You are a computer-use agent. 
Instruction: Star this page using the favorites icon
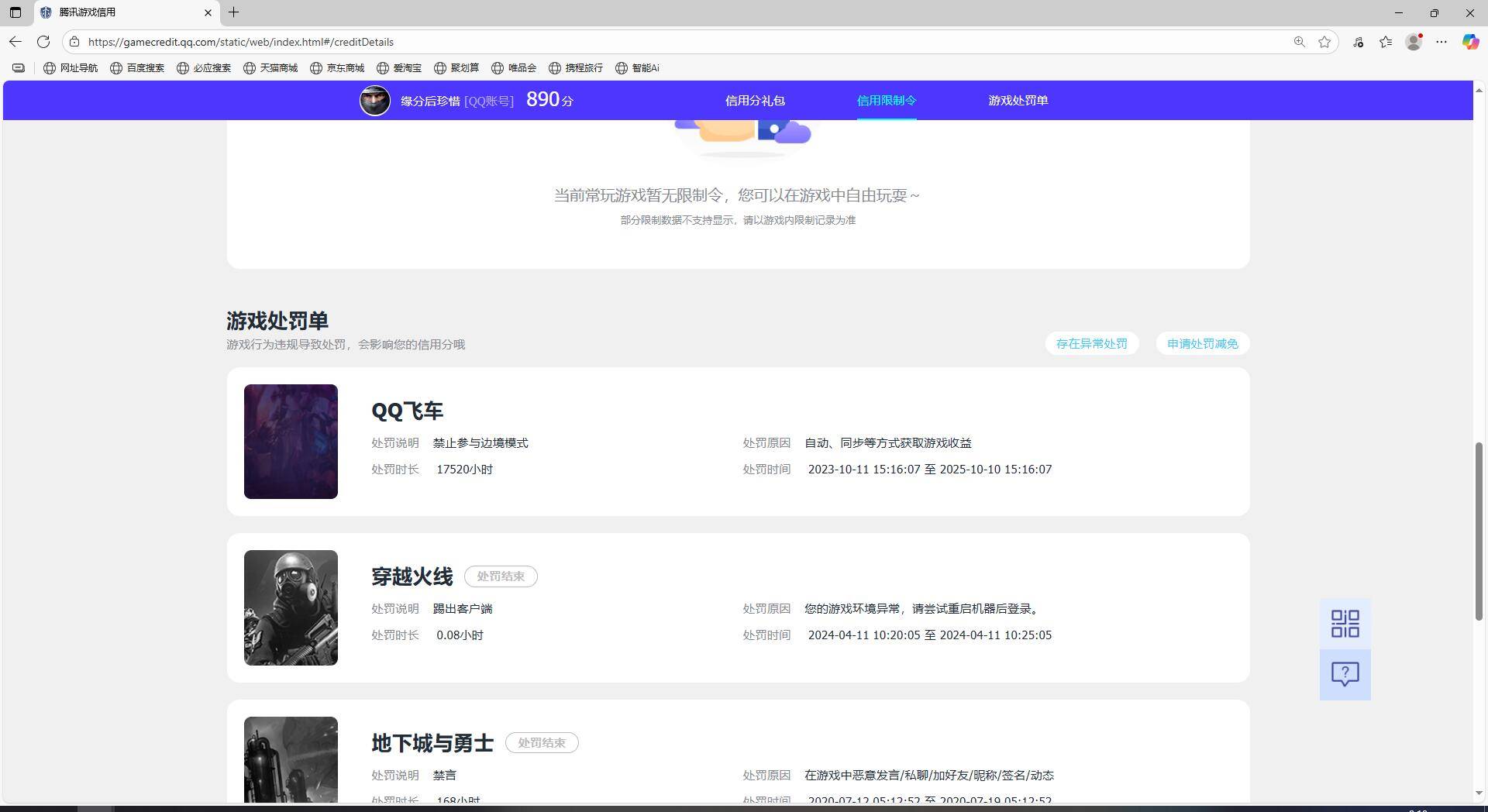pos(1324,42)
